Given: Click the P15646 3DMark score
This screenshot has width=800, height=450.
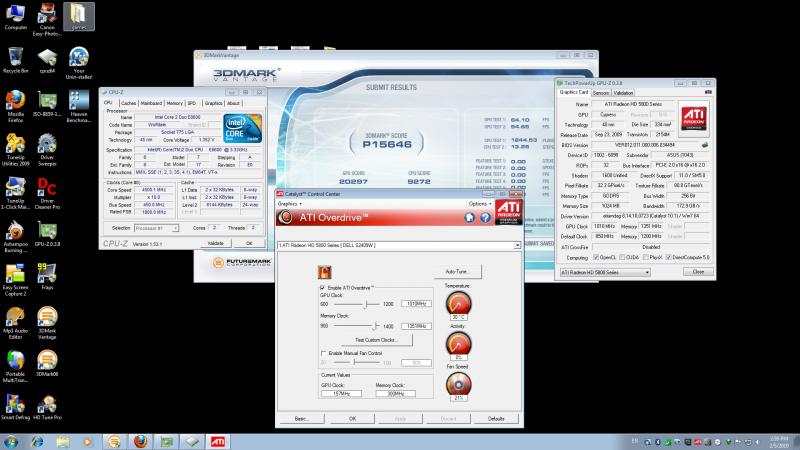Looking at the screenshot, I should point(387,144).
